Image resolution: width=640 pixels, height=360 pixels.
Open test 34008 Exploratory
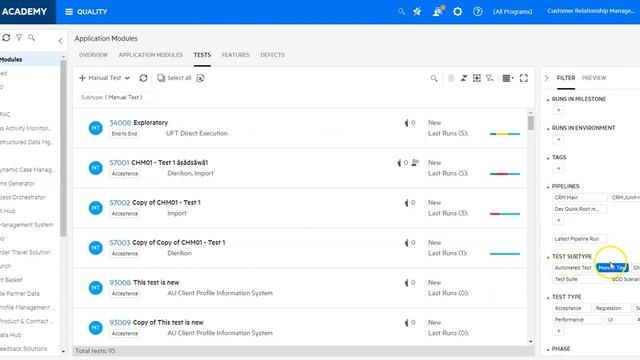pyautogui.click(x=139, y=122)
